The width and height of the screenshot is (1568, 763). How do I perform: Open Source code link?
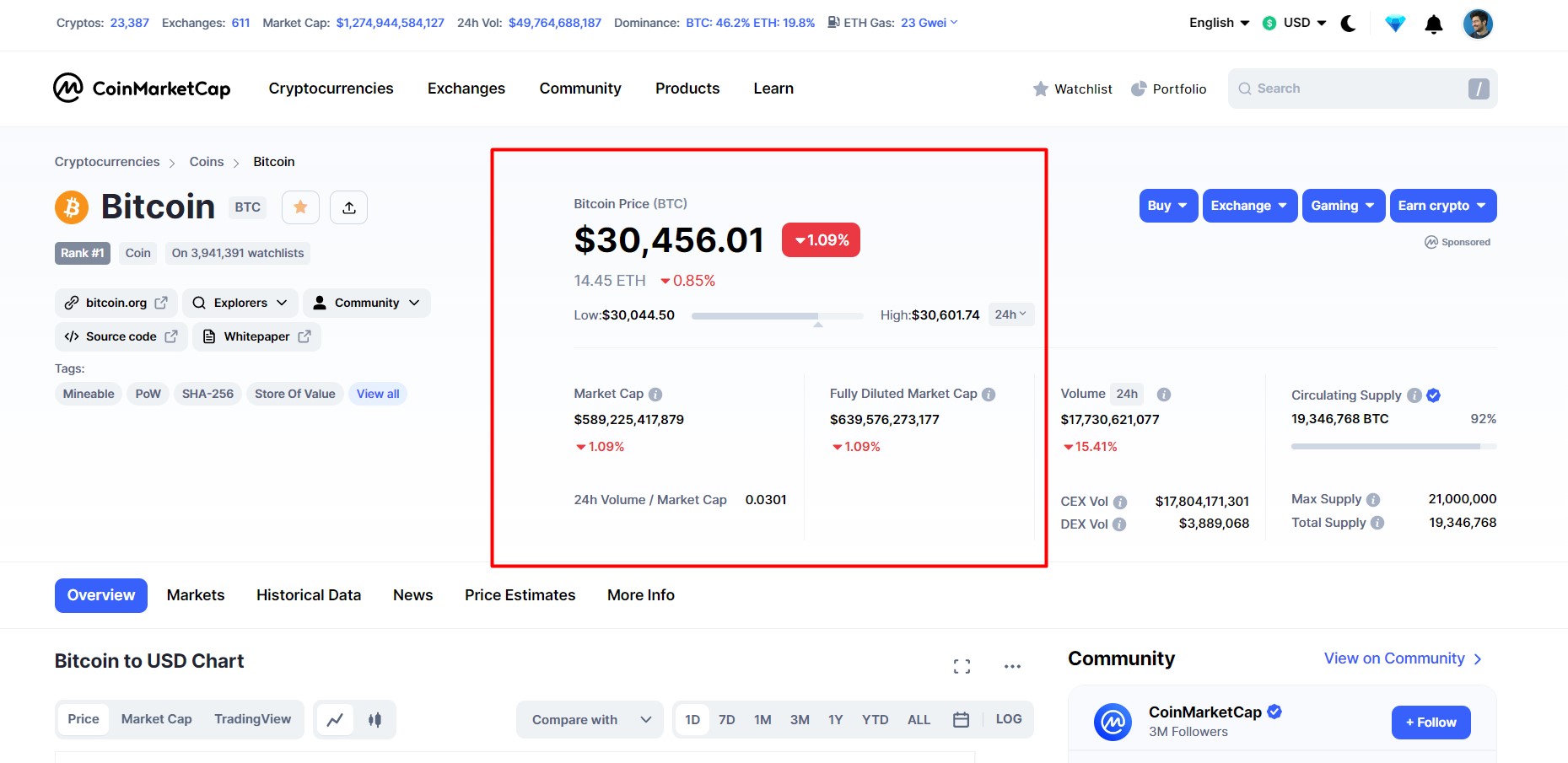tap(121, 336)
